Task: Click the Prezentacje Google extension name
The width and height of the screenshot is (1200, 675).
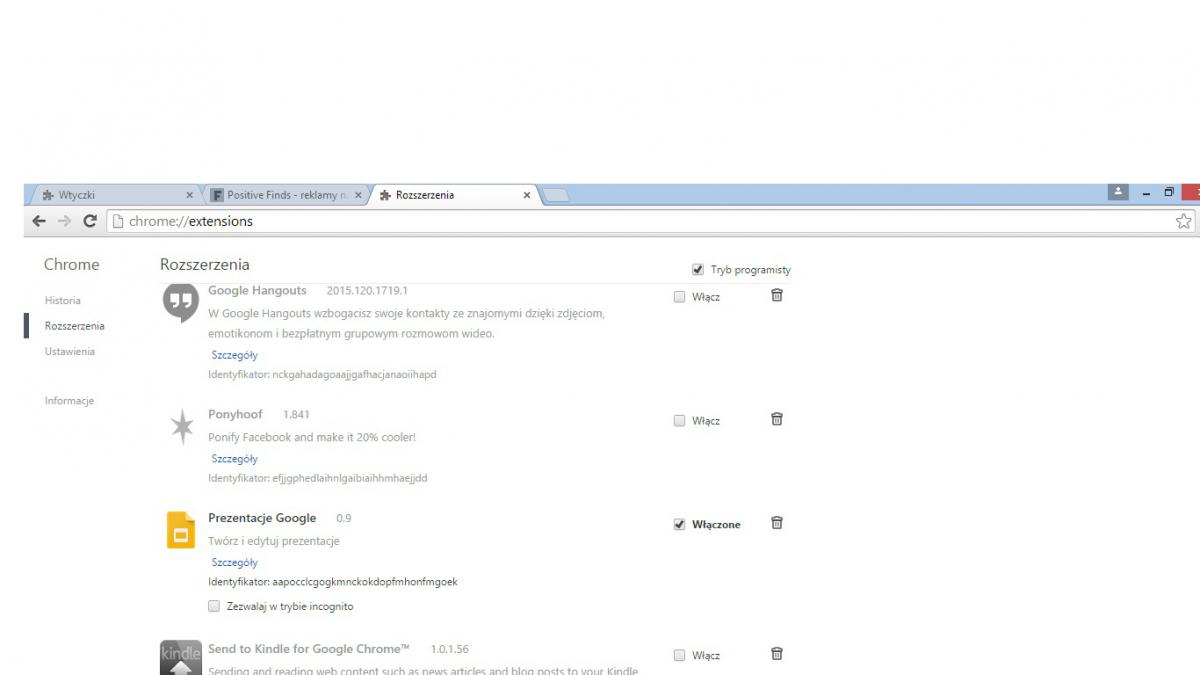Action: (262, 518)
